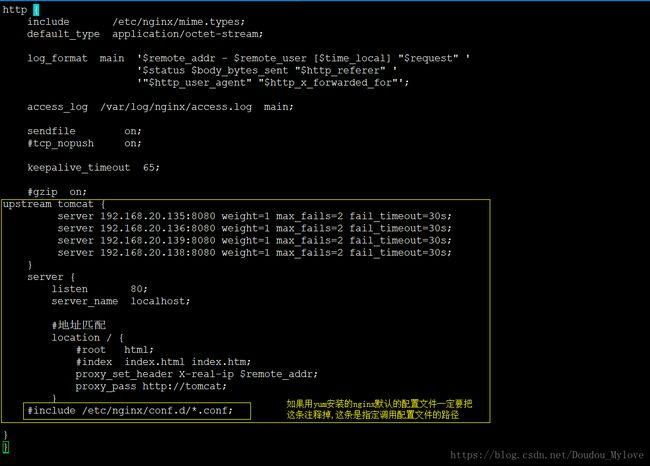Click the 'server {' block opening line
The height and width of the screenshot is (466, 650).
(51, 277)
